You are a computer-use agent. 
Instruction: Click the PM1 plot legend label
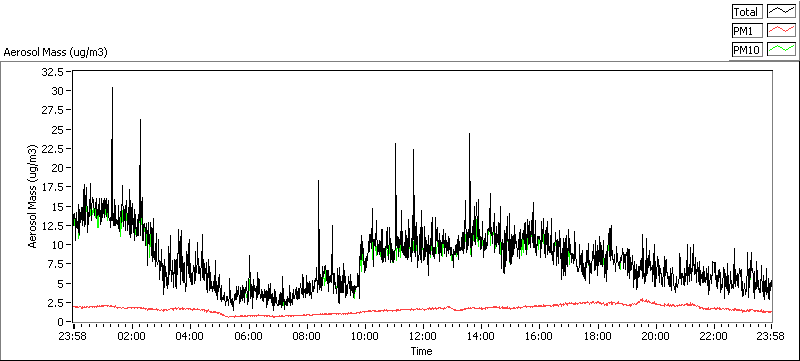747,31
